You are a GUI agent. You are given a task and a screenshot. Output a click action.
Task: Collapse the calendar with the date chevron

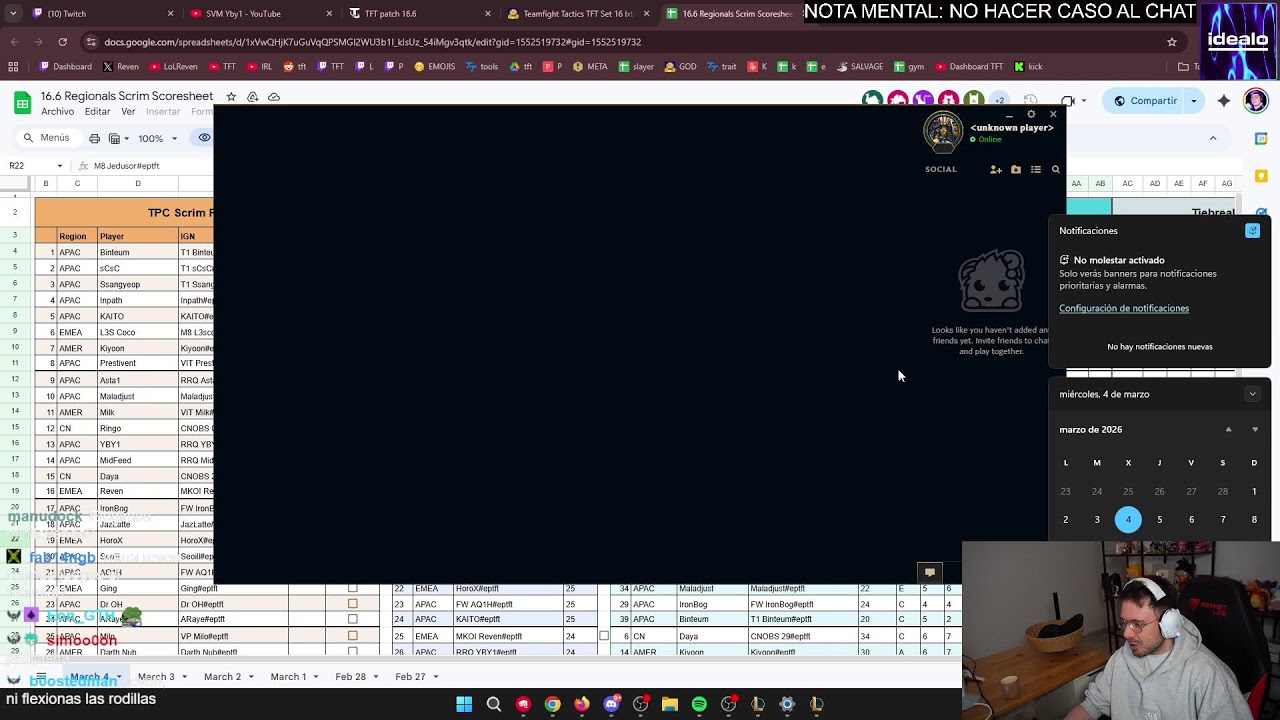pos(1252,394)
